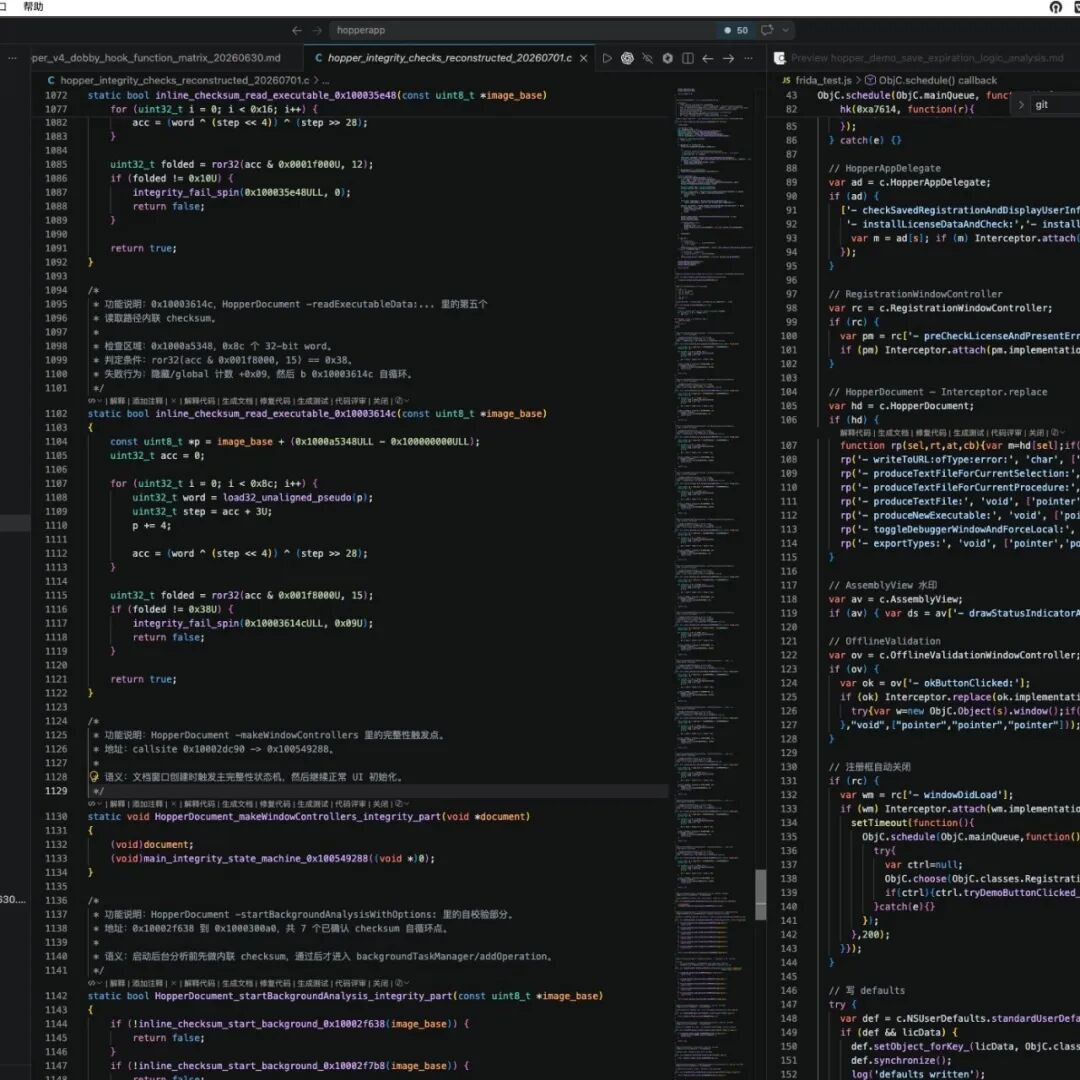Expand the chevron next to the chat icon
This screenshot has width=1080, height=1080.
pyautogui.click(x=785, y=30)
